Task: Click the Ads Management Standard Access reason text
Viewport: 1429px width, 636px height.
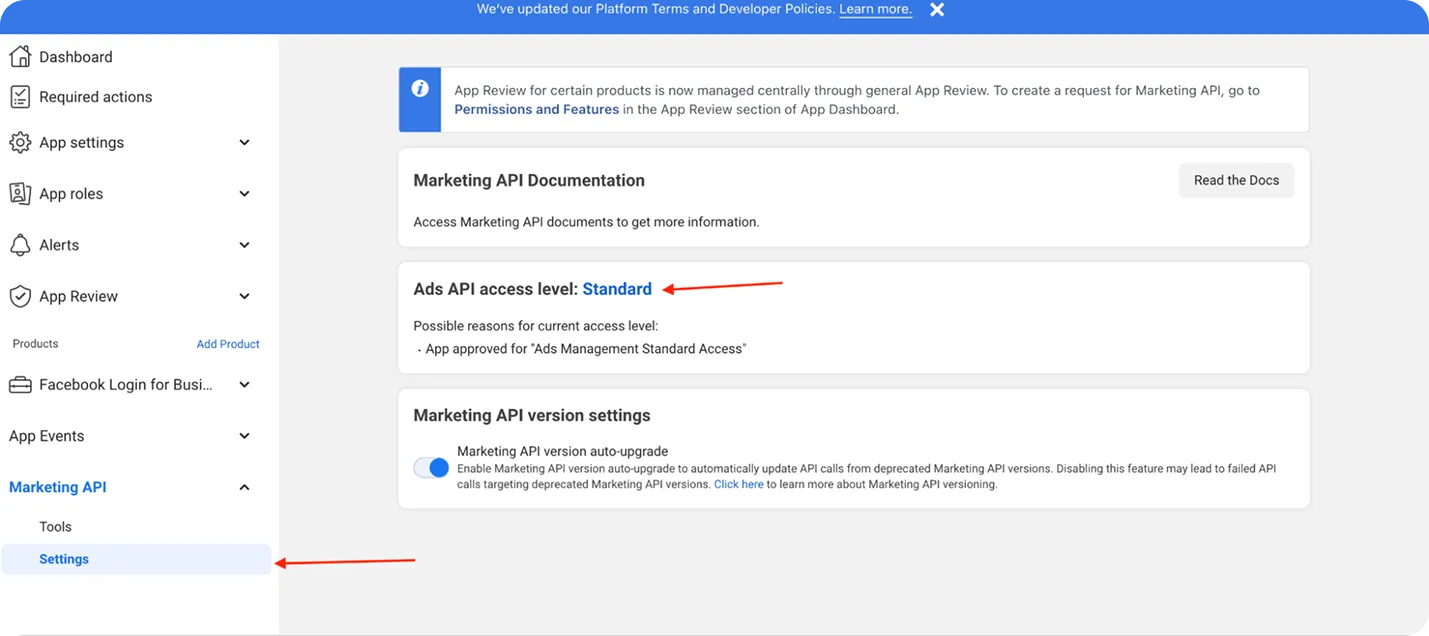Action: (586, 349)
